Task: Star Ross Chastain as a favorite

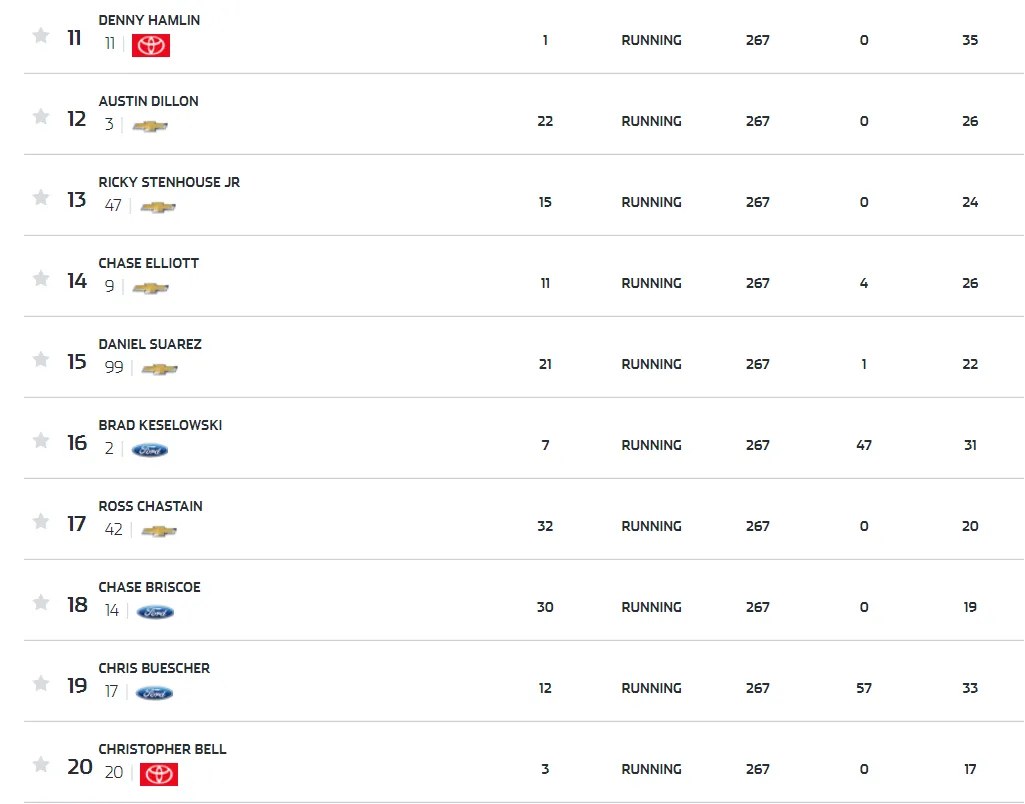Action: 41,522
